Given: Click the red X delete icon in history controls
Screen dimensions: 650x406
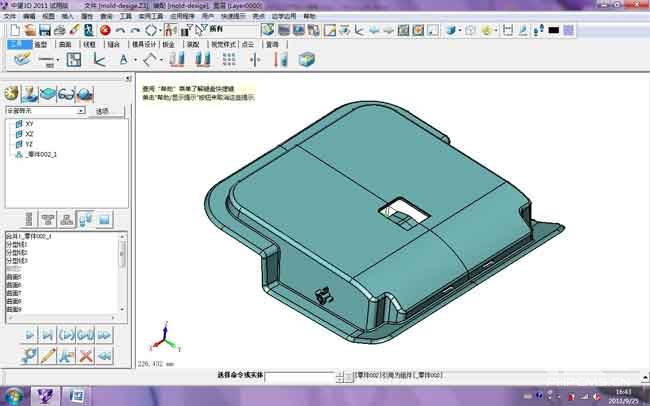Looking at the screenshot, I should pyautogui.click(x=86, y=355).
